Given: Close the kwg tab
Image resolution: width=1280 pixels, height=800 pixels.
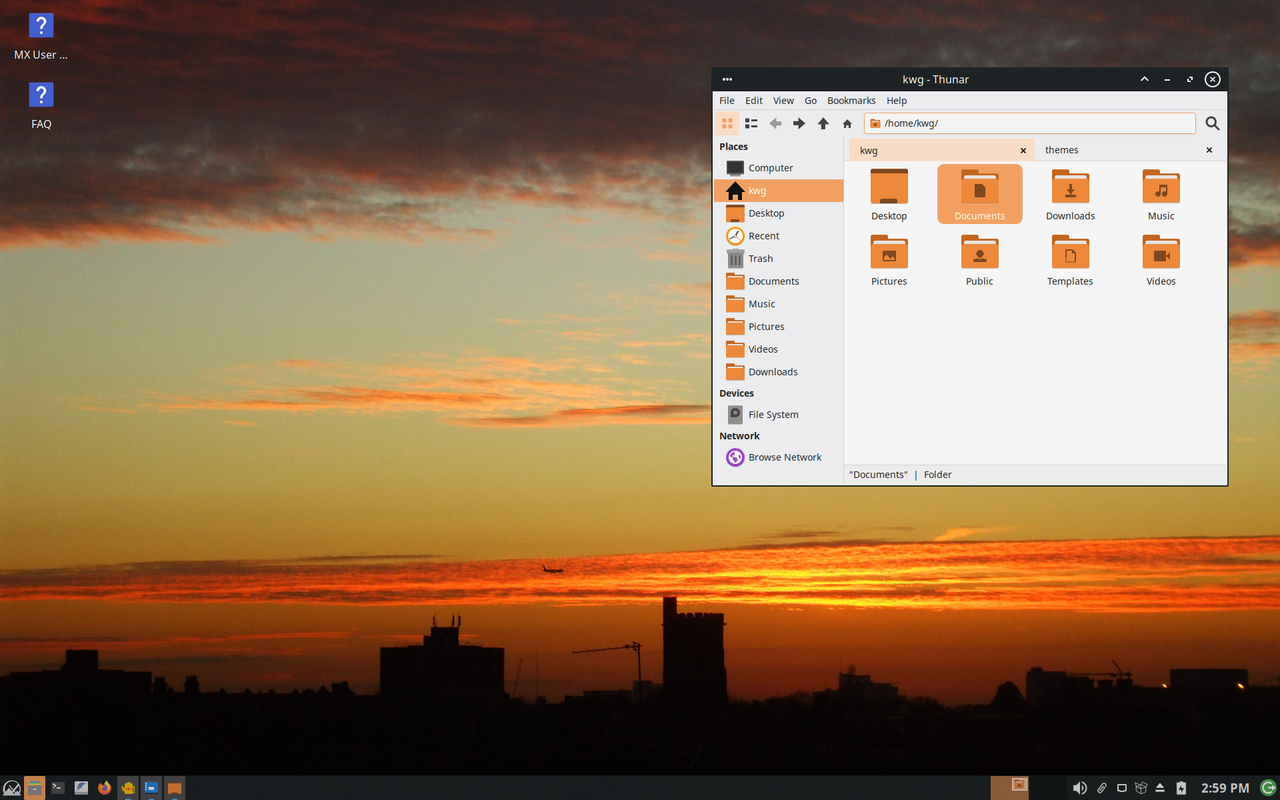Looking at the screenshot, I should point(1023,149).
